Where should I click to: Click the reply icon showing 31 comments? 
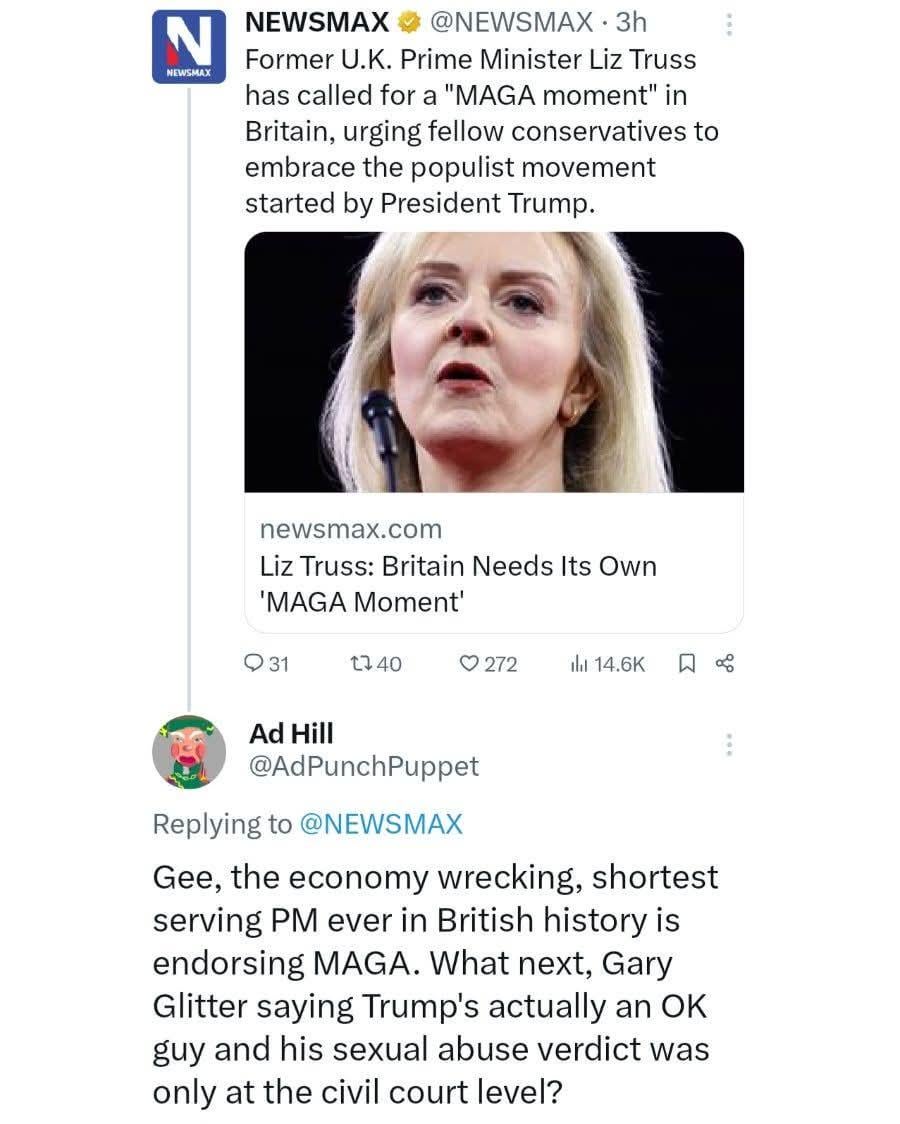[254, 664]
